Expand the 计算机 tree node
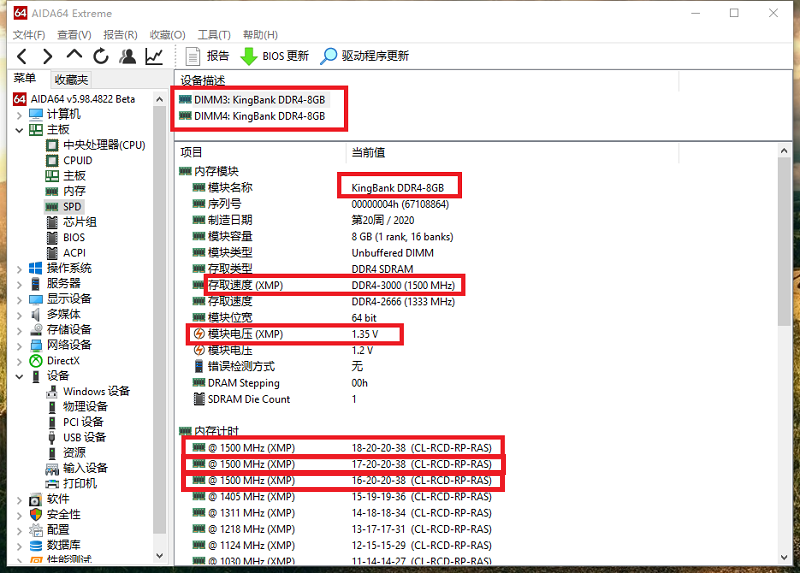 click(x=19, y=115)
